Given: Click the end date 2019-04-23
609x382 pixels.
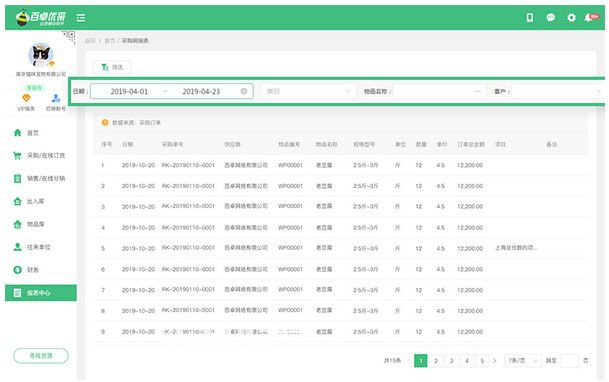Looking at the screenshot, I should point(201,92).
